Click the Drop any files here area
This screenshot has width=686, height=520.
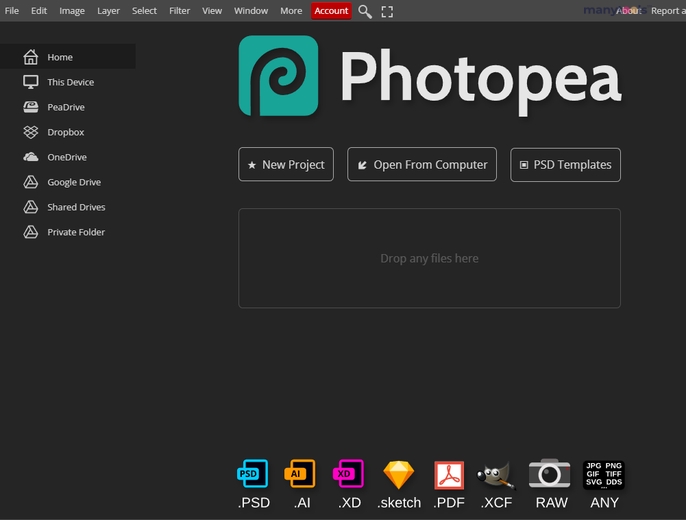tap(429, 258)
